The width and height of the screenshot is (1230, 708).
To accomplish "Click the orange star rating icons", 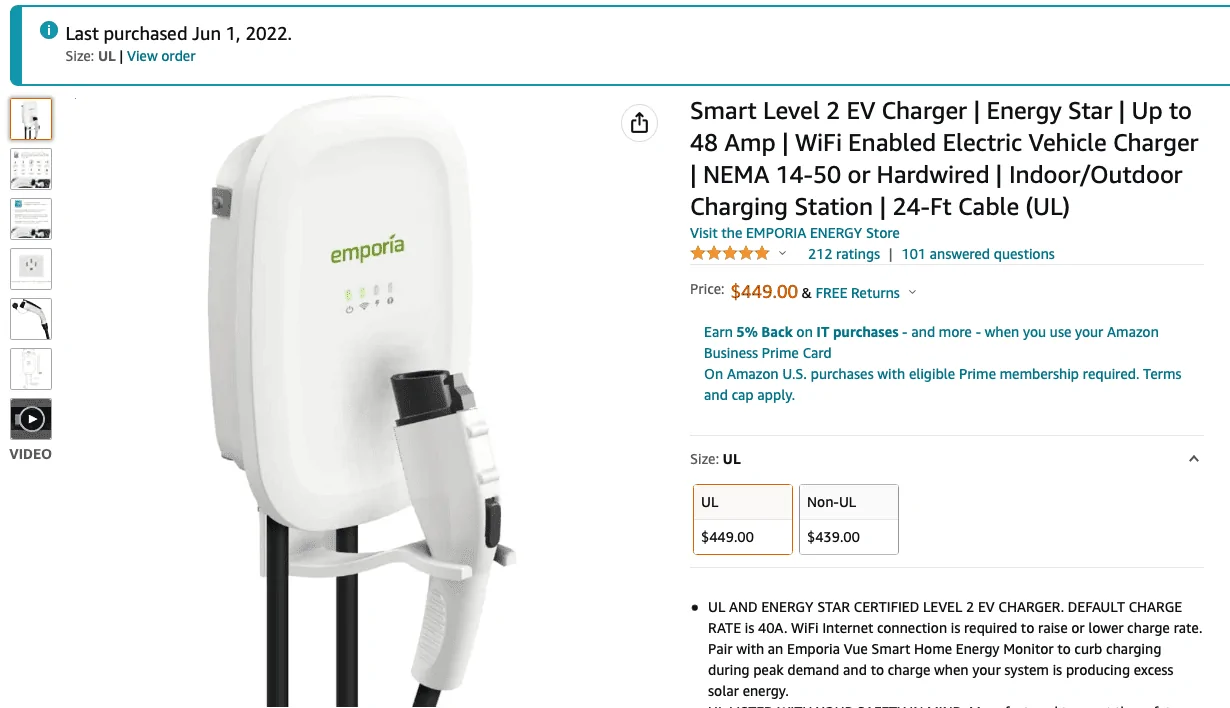I will tap(730, 254).
